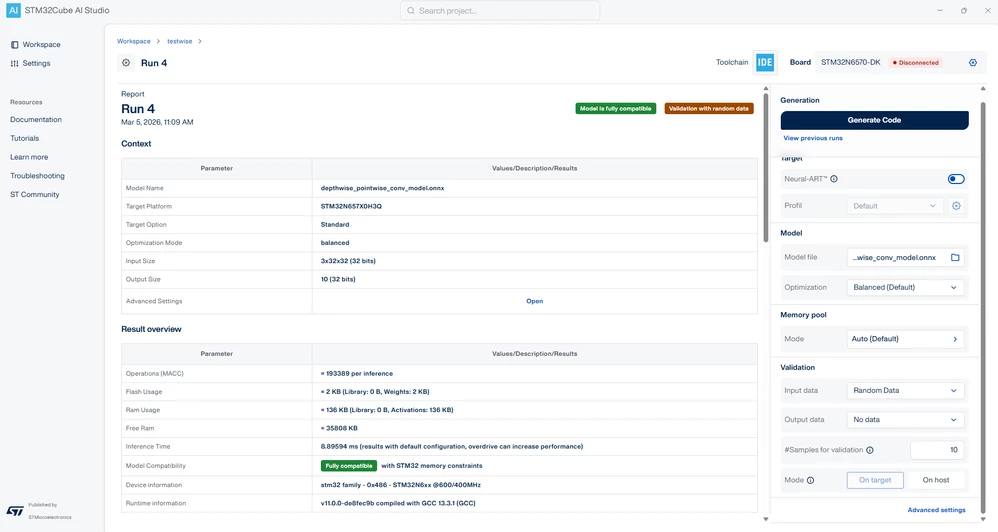
Task: Open the Troubleshooting resource
Action: point(37,176)
